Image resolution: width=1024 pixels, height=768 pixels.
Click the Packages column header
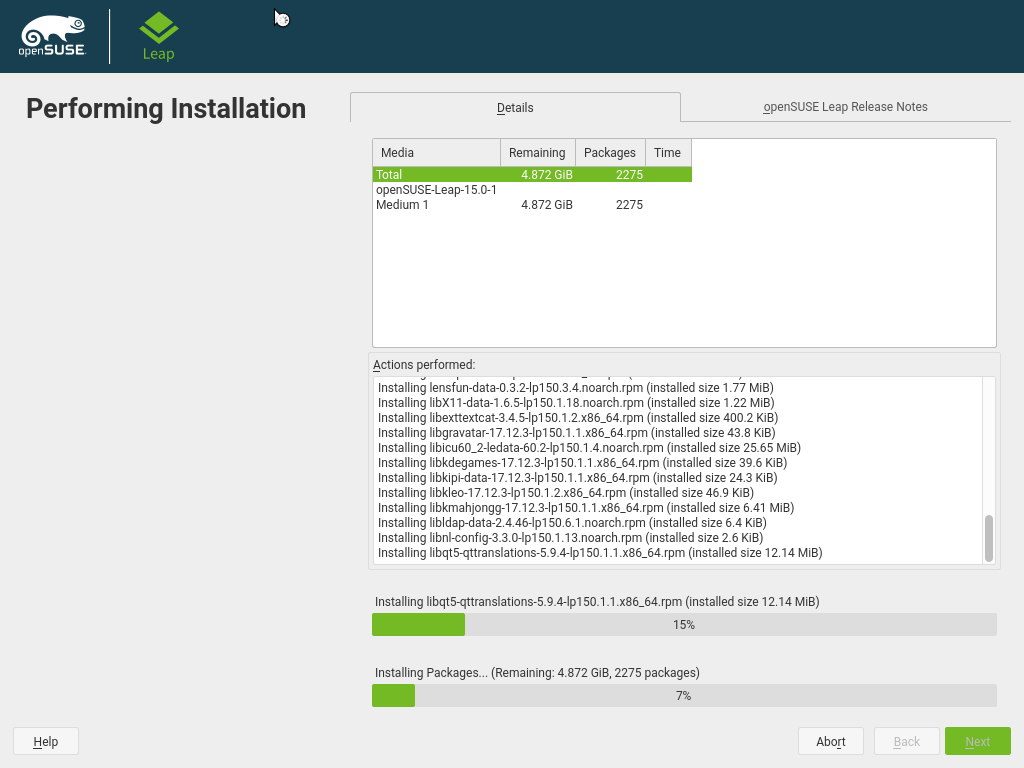click(x=609, y=153)
